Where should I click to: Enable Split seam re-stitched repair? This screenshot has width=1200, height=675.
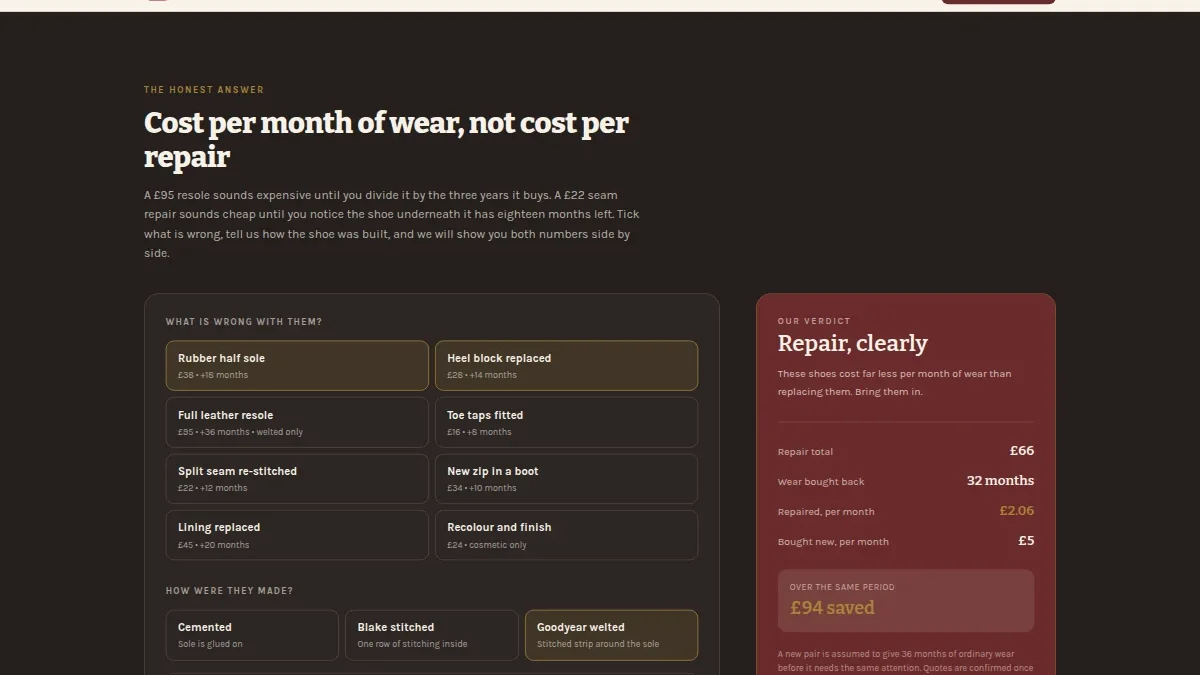coord(297,479)
